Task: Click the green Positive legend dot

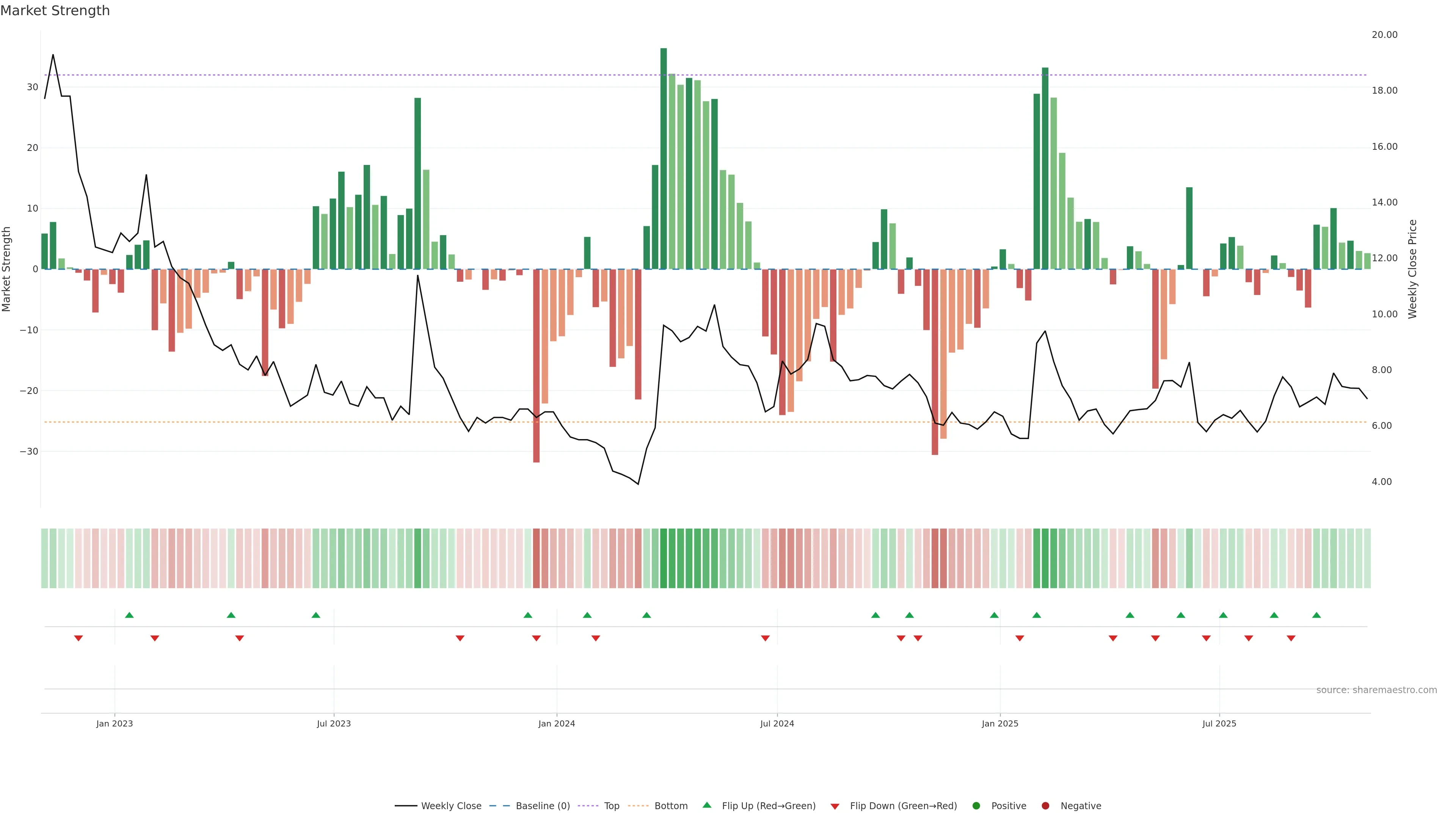Action: [976, 806]
